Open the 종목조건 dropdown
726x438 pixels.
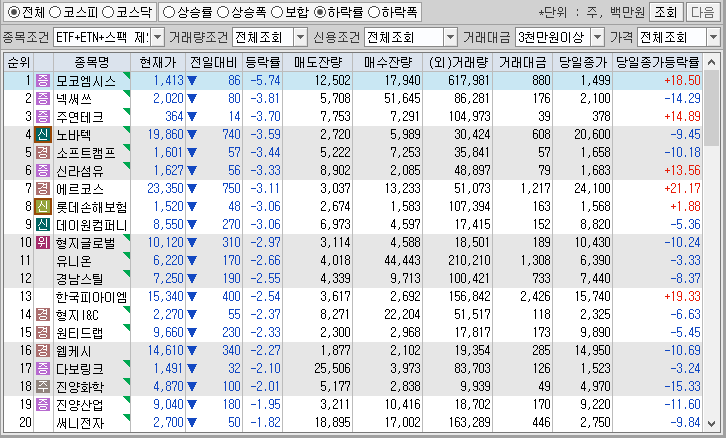[157, 37]
